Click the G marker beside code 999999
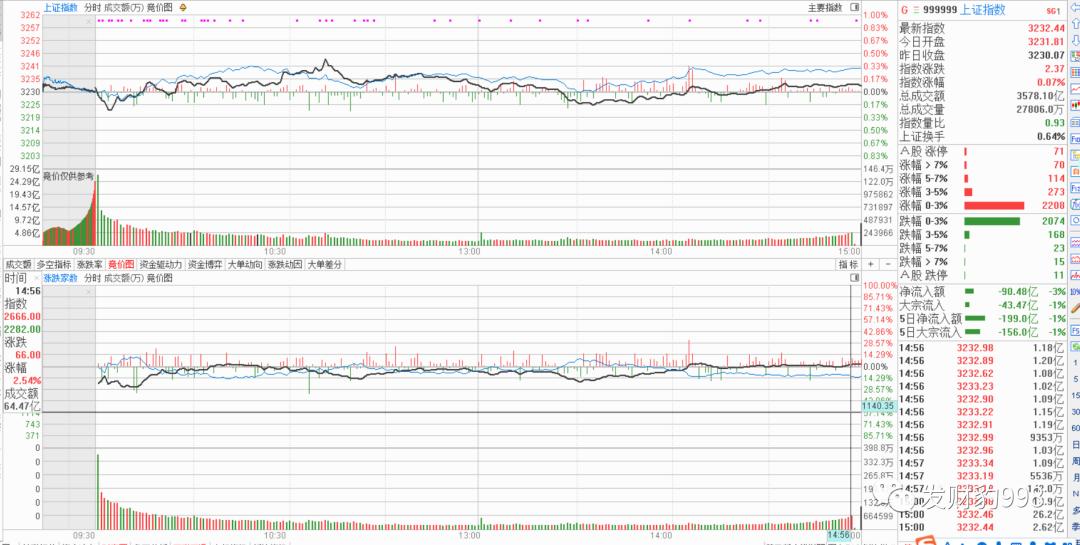The image size is (1080, 545). [904, 10]
